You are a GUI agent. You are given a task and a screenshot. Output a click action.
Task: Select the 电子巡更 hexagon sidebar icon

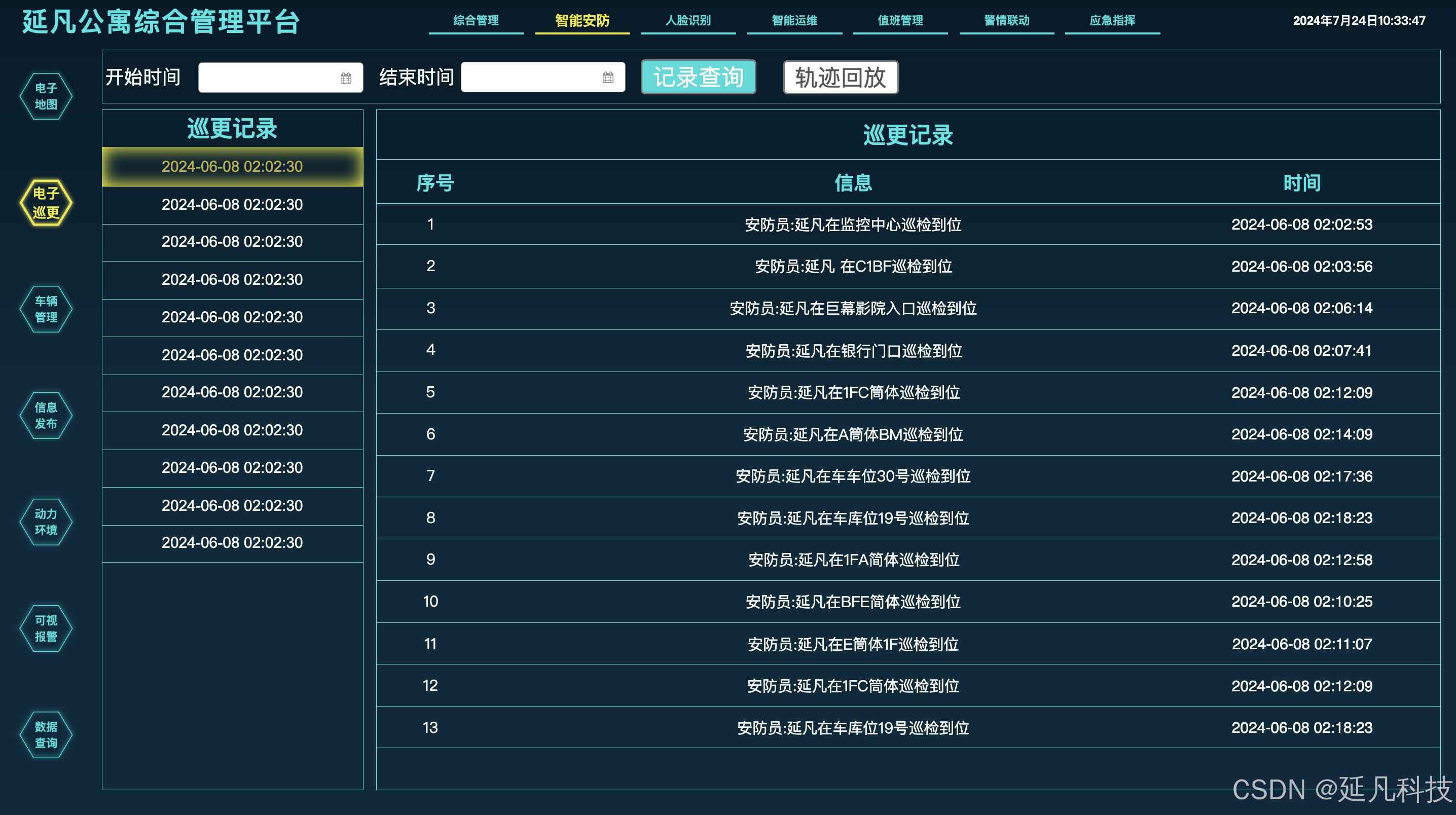pyautogui.click(x=46, y=203)
